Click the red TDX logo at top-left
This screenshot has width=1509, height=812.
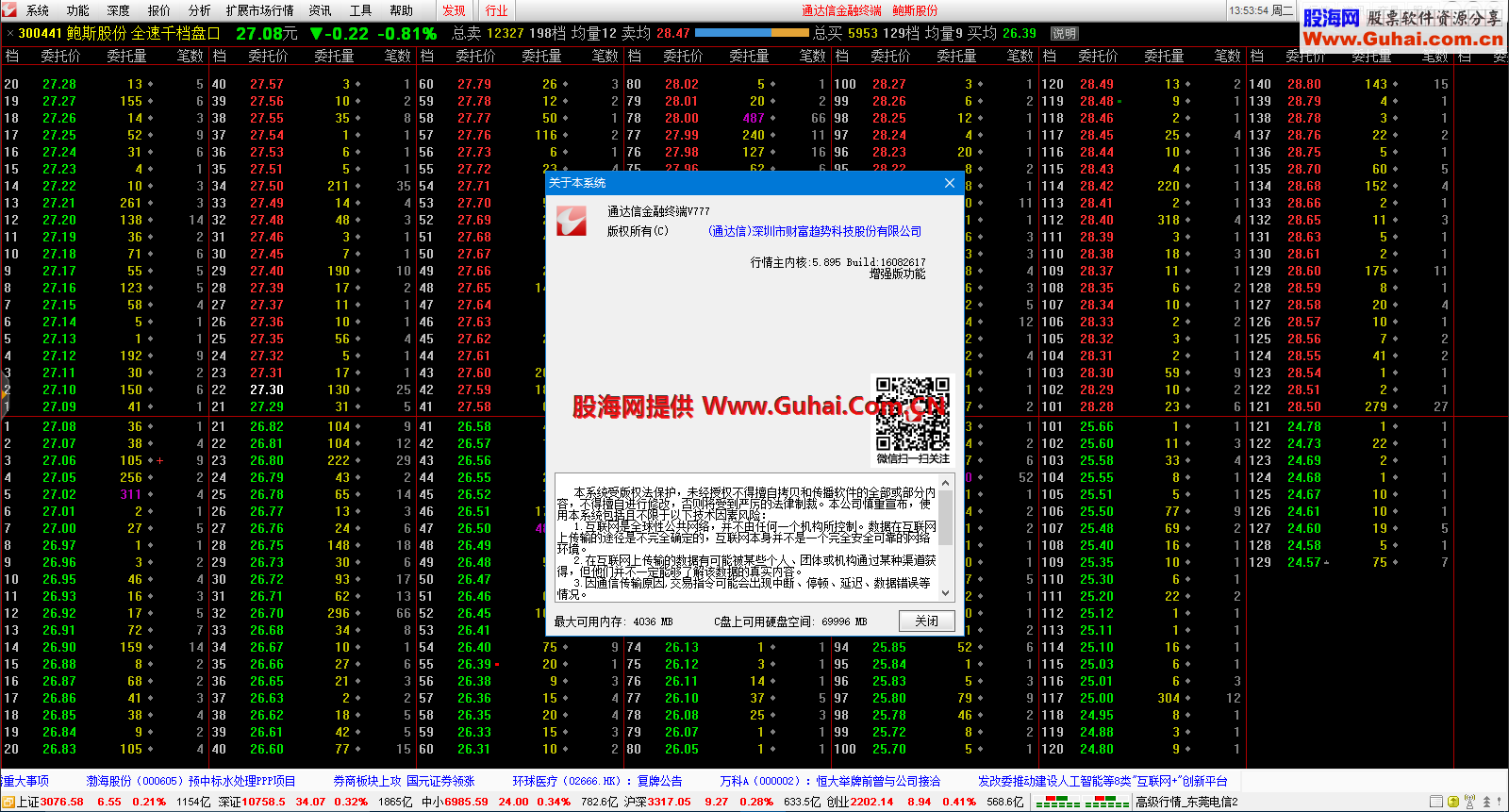(x=10, y=9)
